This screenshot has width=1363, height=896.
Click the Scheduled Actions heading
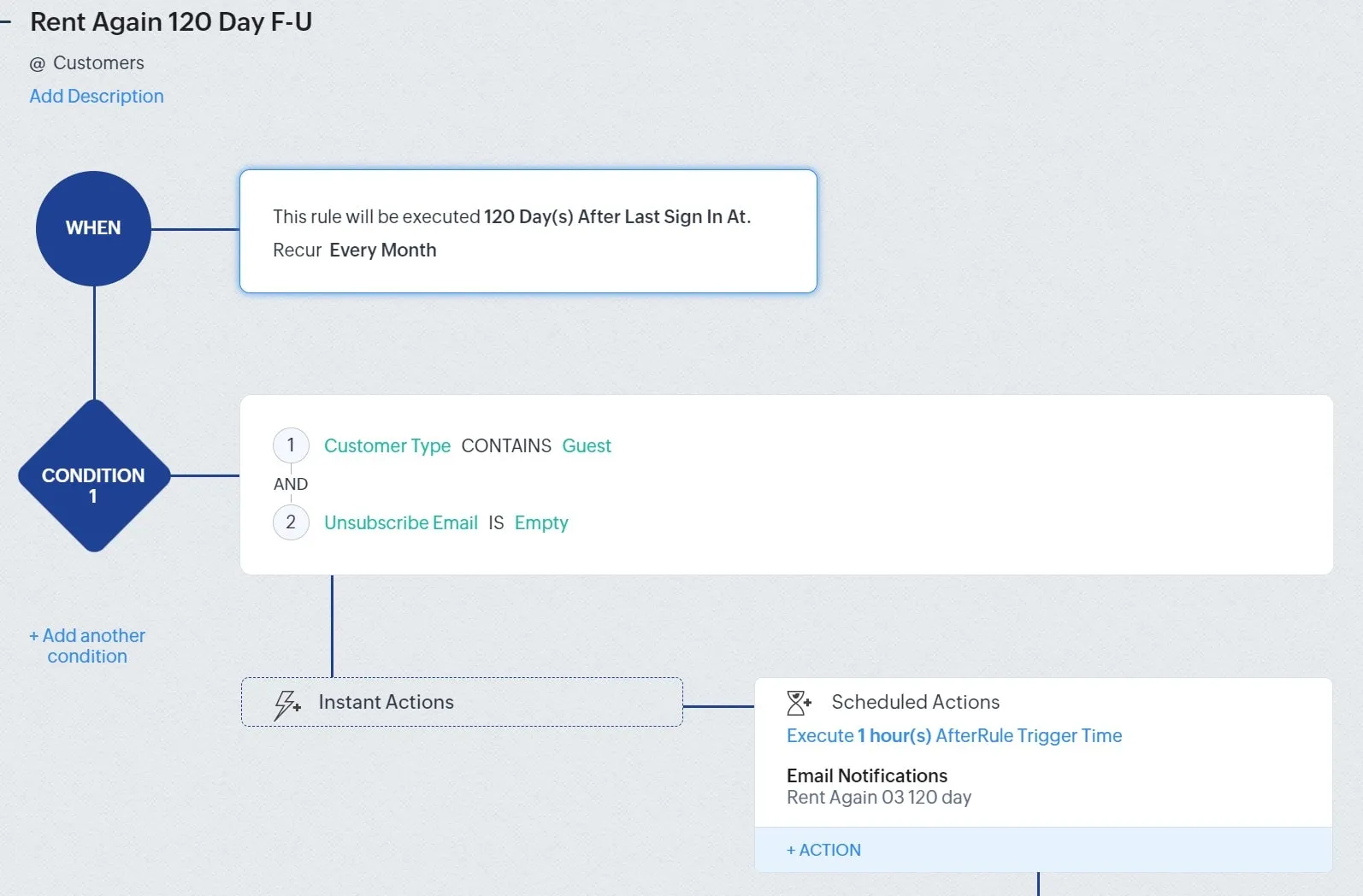[916, 702]
